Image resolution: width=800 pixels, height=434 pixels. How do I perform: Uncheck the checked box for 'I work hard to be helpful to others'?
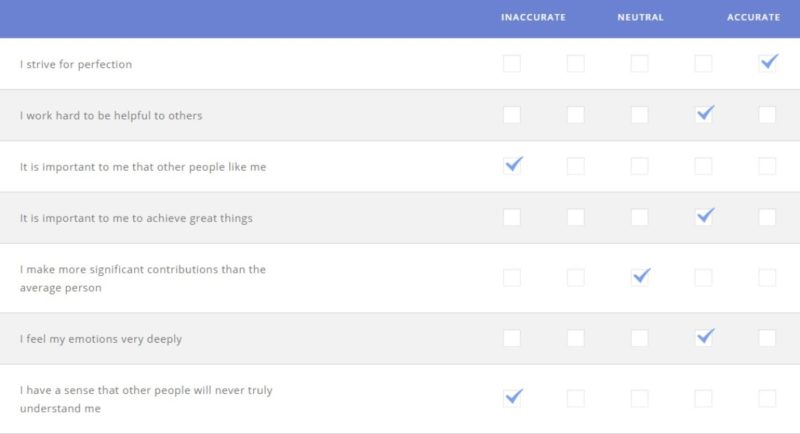click(703, 114)
